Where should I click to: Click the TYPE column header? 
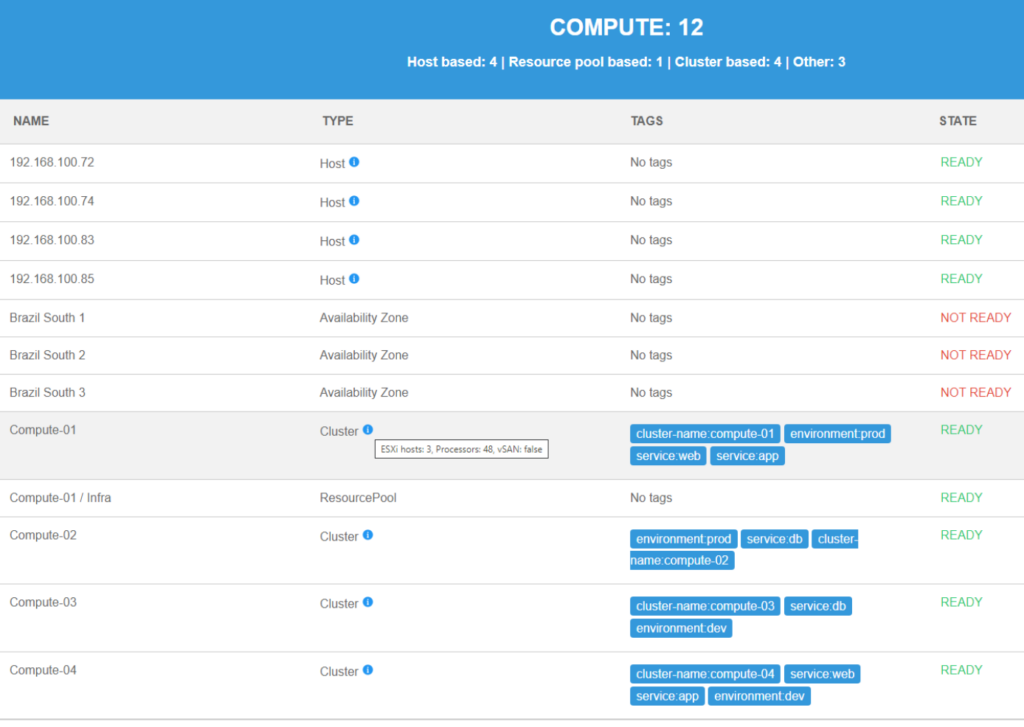coord(337,121)
